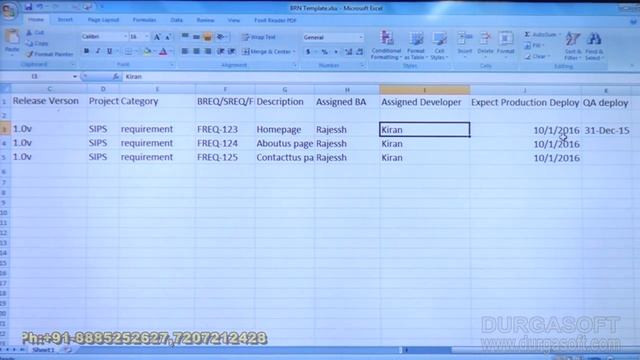Click the formula bar showing Kiran
This screenshot has width=640, height=360.
(380, 76)
